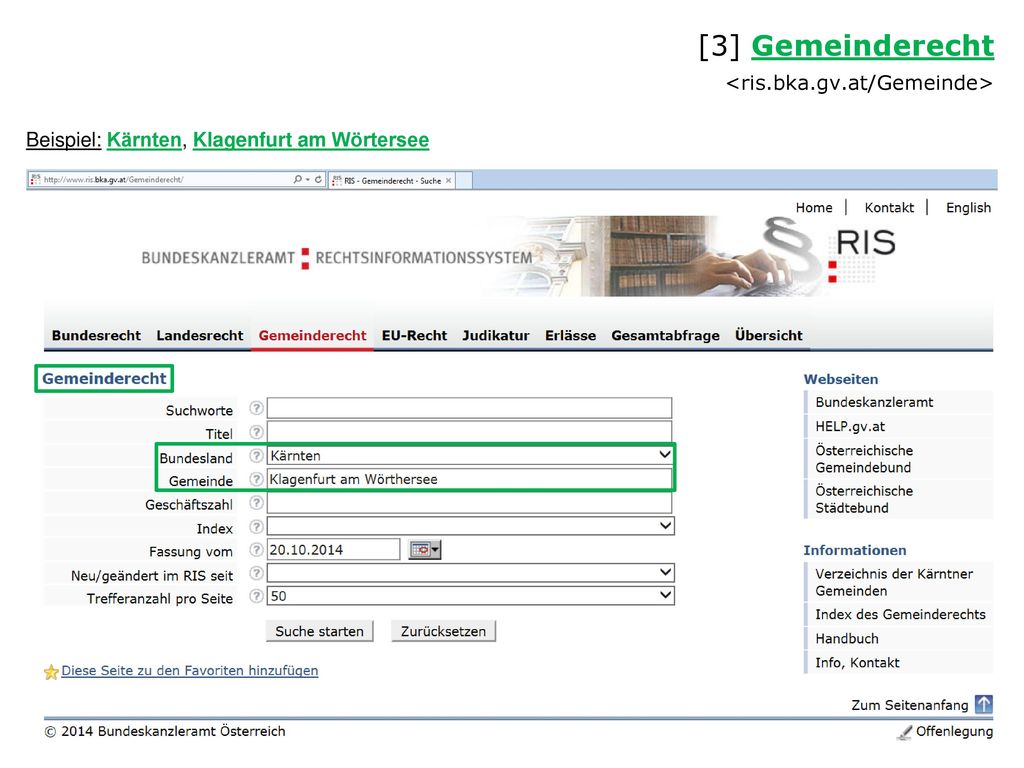Open Index des Gemeinderechts link
The width and height of the screenshot is (1024, 768).
coord(900,615)
